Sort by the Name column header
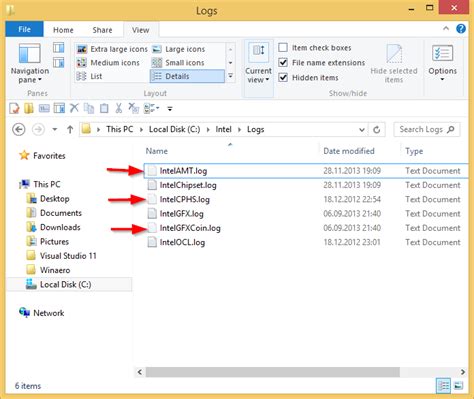 click(x=156, y=151)
